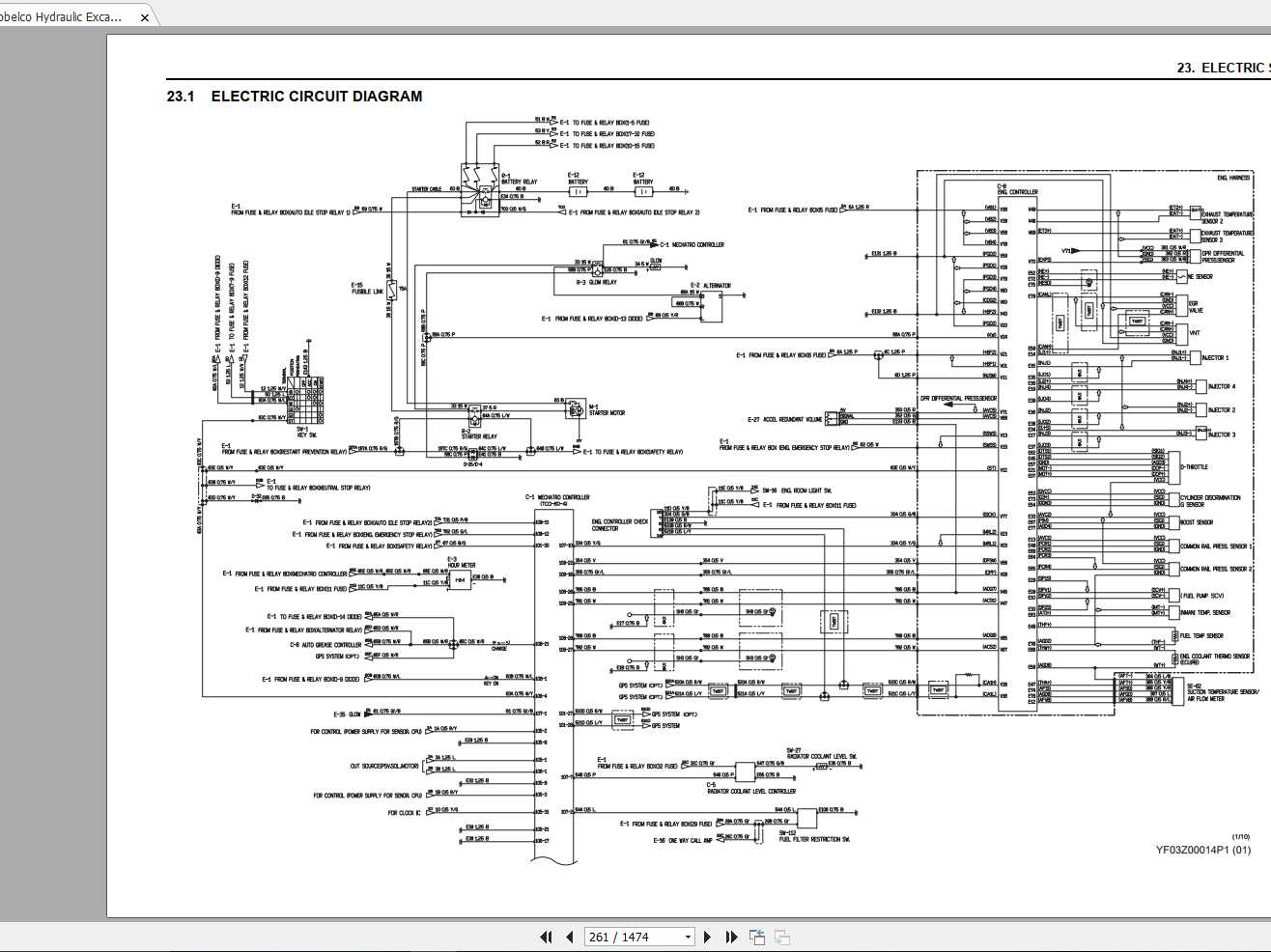Click the 'E-2 ALTERNATOR' label

click(x=711, y=286)
